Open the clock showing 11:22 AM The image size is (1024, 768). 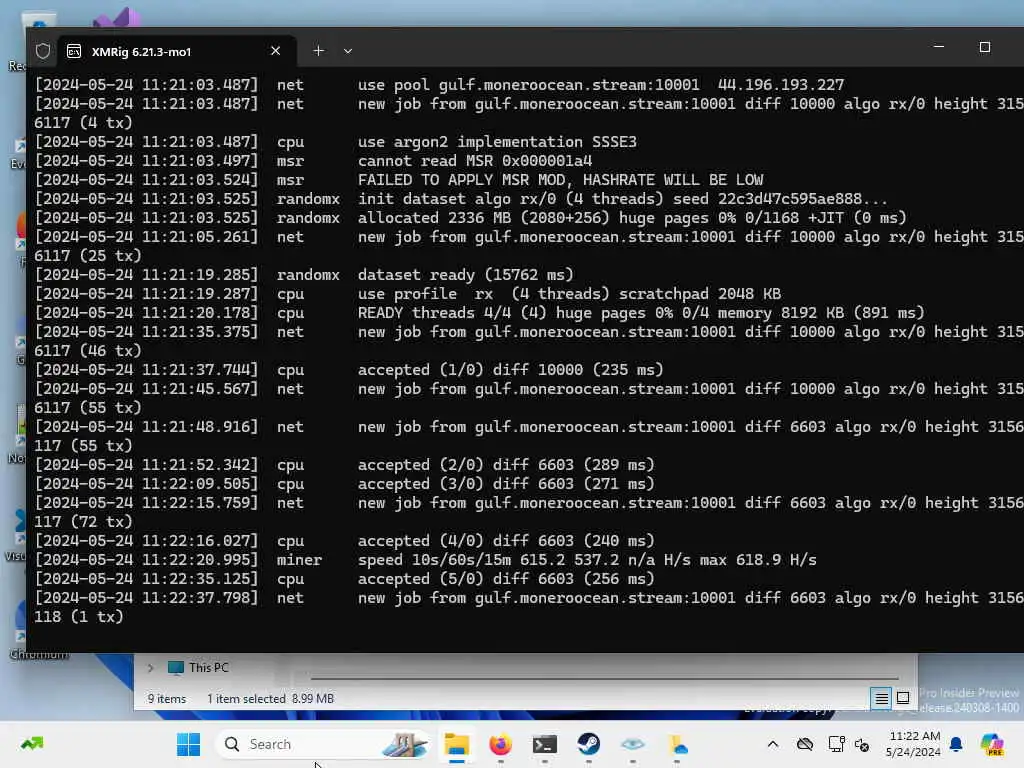(914, 744)
